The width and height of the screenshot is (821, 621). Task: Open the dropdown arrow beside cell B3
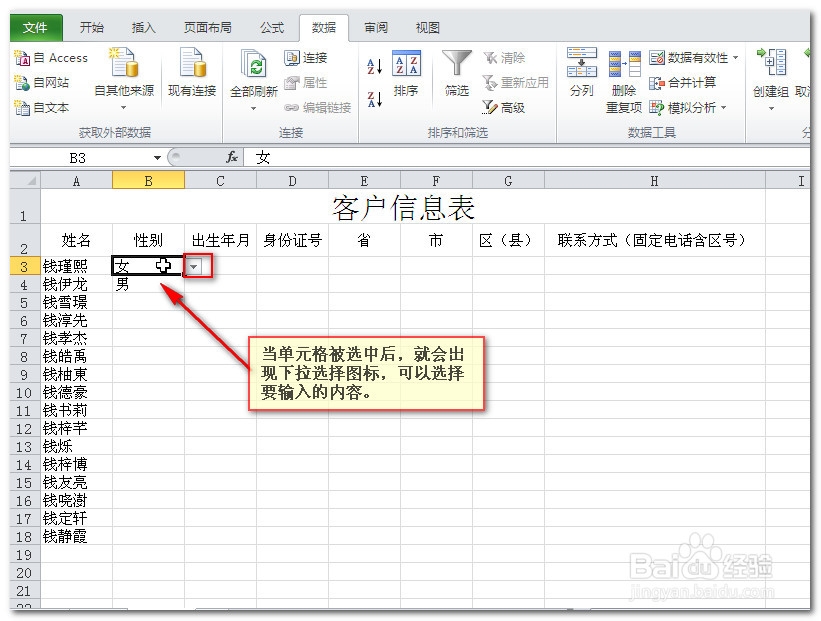coord(194,267)
